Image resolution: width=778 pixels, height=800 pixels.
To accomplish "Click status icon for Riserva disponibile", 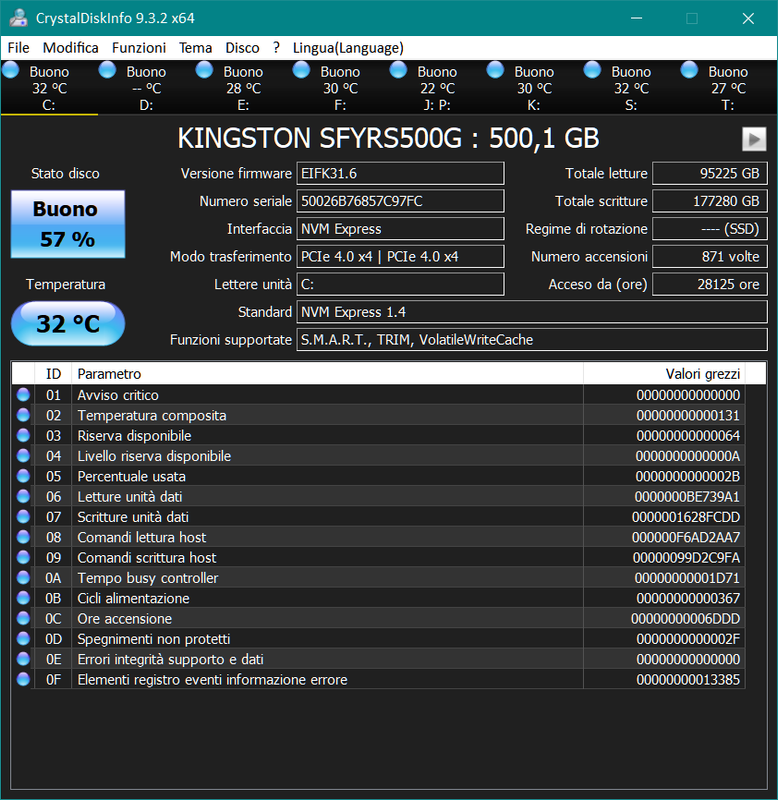I will tap(23, 436).
